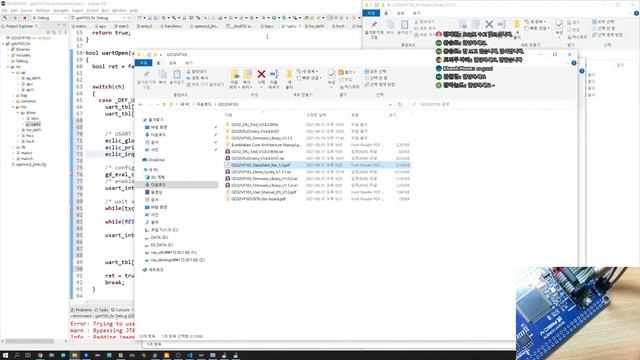640x360 pixels.
Task: Open the Console tab in Eclipse bottom panel
Action: (x=120, y=310)
